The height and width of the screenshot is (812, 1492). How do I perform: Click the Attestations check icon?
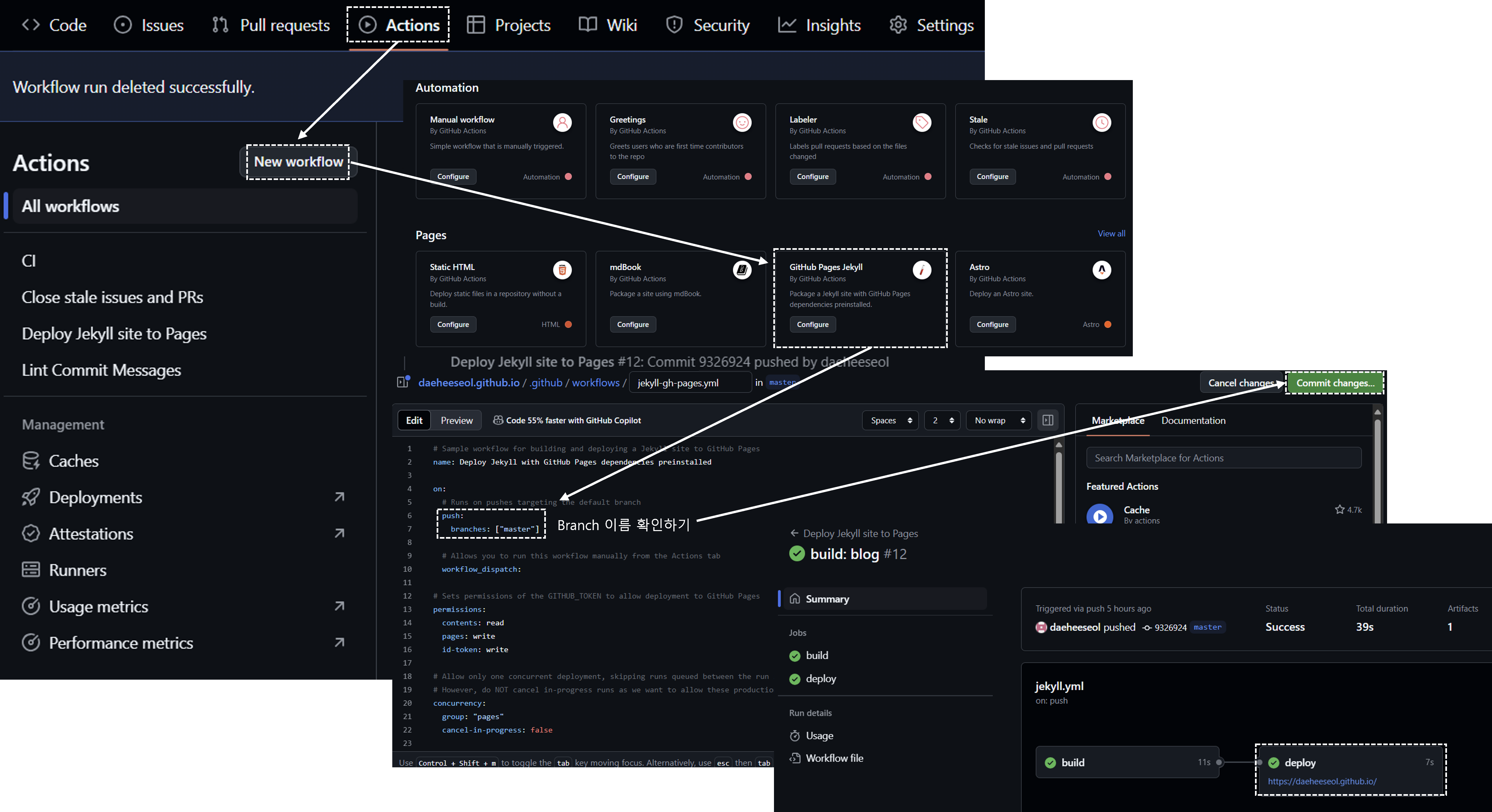click(31, 534)
